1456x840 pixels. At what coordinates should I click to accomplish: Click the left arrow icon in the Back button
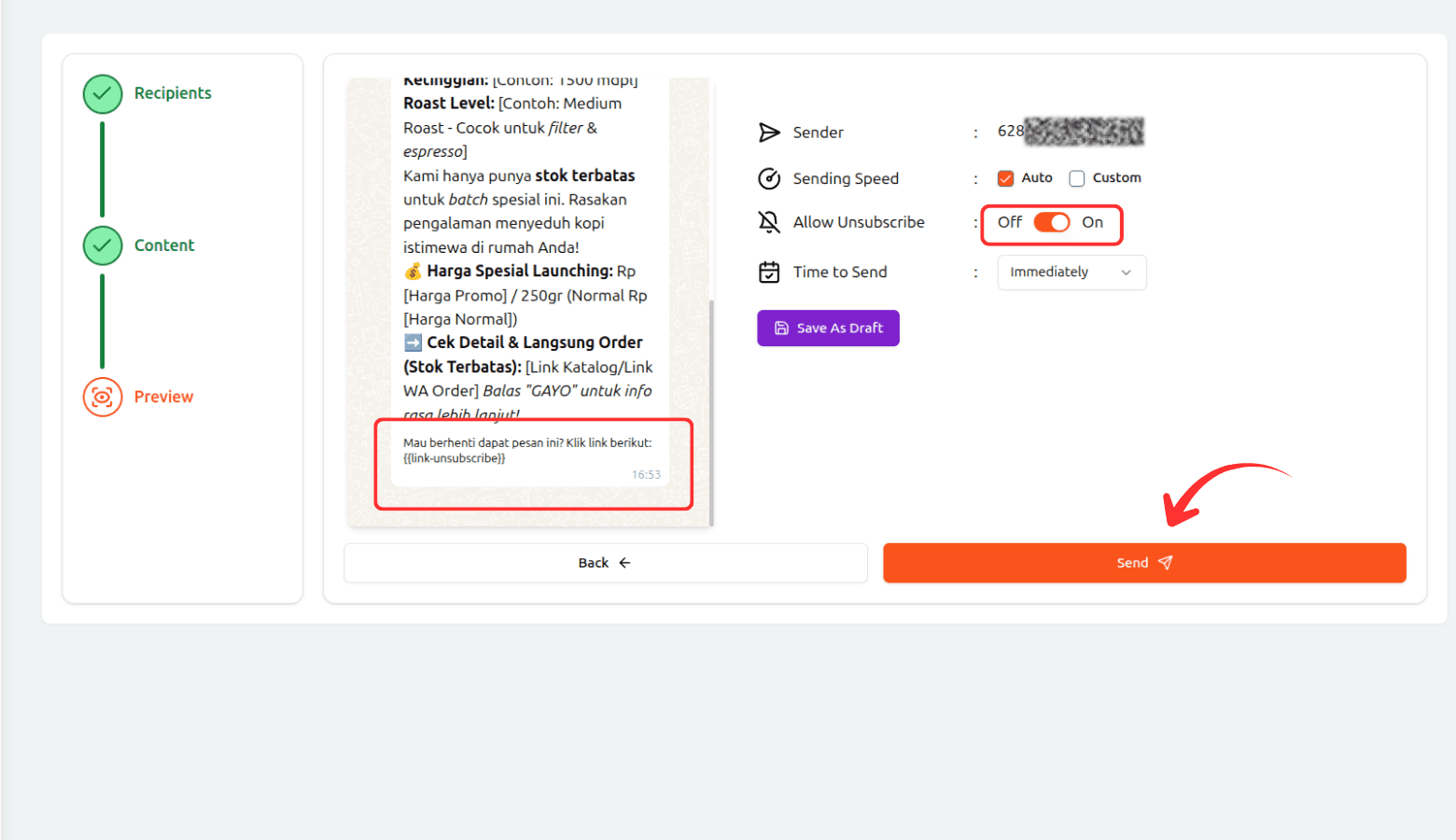[x=623, y=562]
